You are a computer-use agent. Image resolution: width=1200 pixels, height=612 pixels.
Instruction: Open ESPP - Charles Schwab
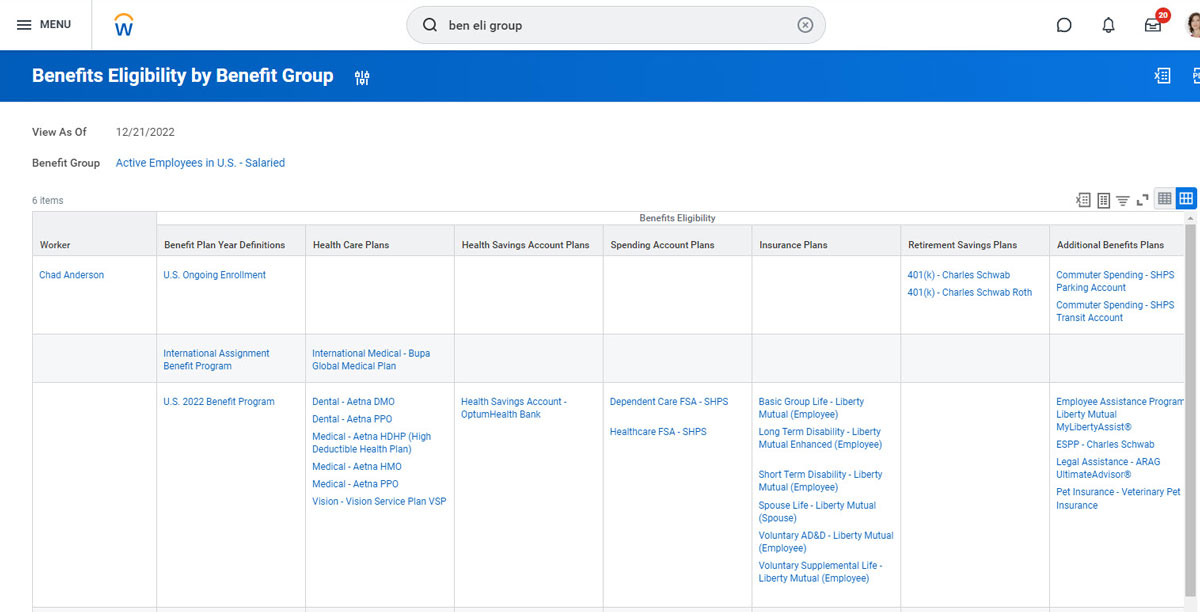point(1105,445)
